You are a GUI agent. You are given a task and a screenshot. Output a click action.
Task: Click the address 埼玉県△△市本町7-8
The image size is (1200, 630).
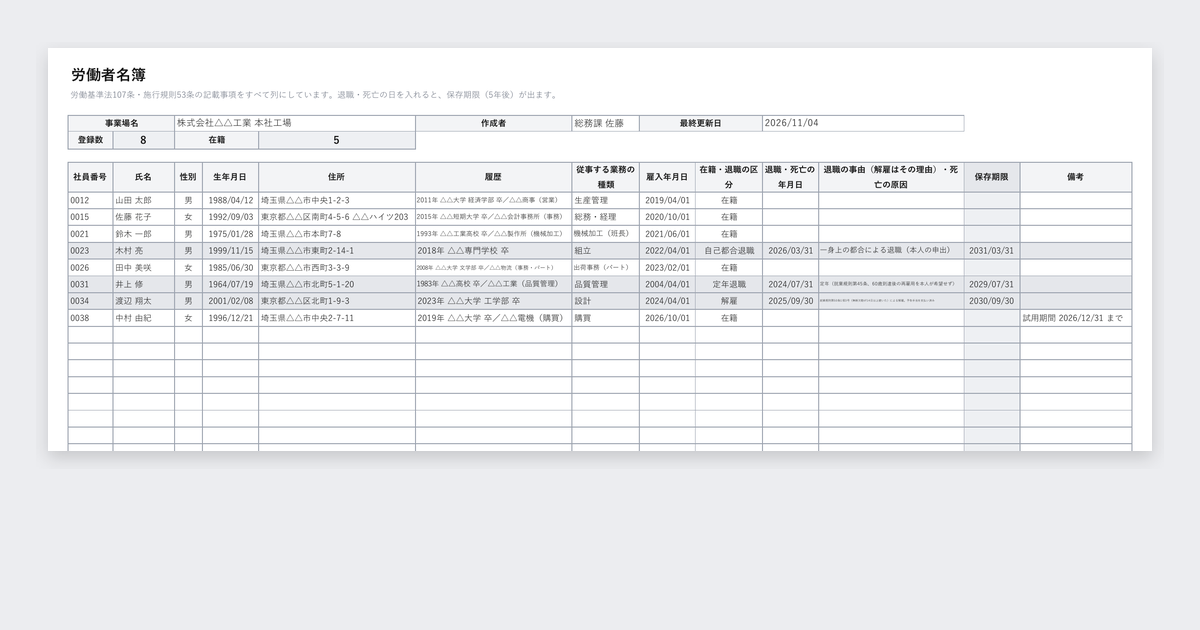(336, 234)
